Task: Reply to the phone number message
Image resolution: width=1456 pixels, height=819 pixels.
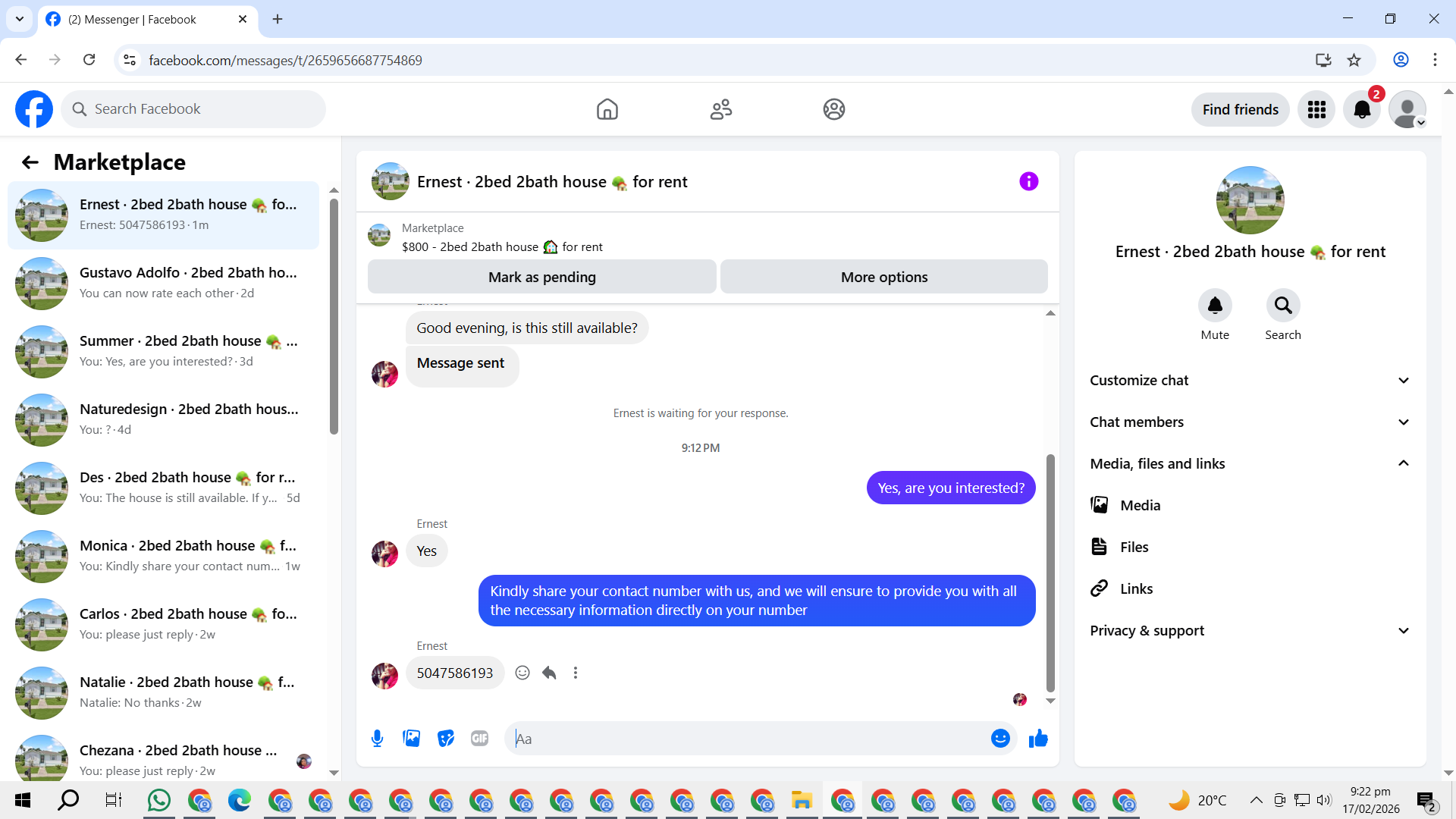Action: 549,673
